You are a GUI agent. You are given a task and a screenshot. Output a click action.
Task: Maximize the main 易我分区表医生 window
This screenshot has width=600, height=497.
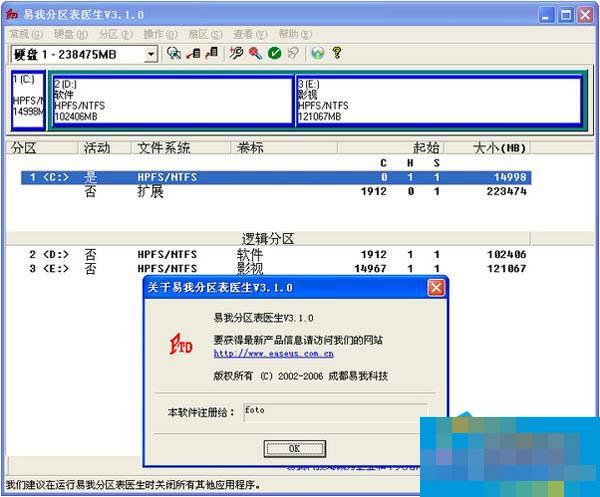566,15
